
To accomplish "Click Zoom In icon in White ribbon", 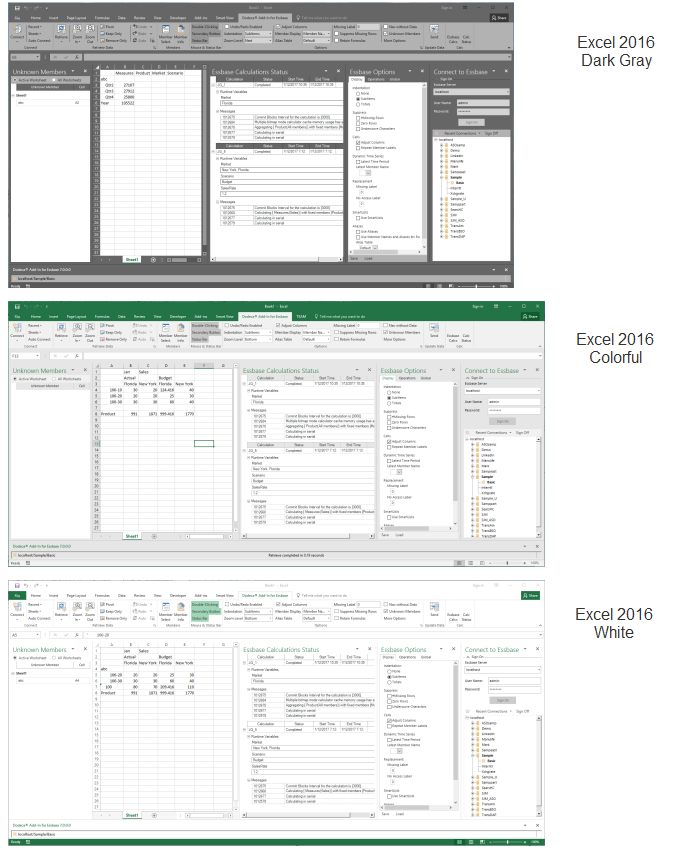I will pos(77,607).
